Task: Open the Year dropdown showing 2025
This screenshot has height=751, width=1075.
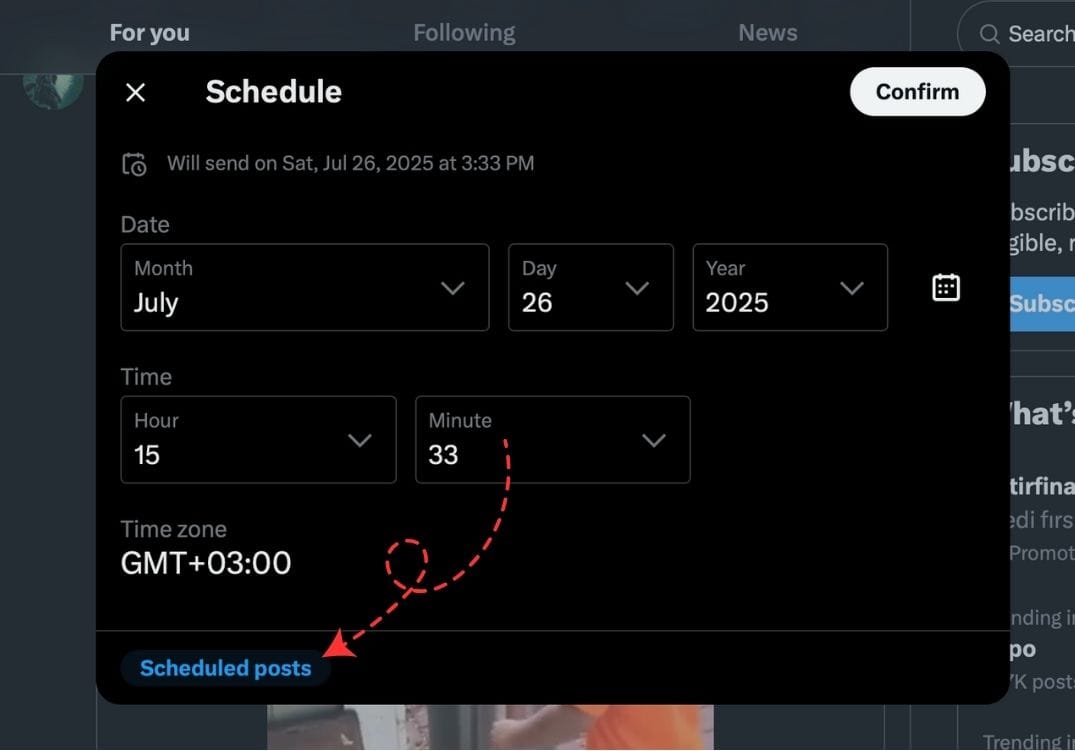Action: 789,287
